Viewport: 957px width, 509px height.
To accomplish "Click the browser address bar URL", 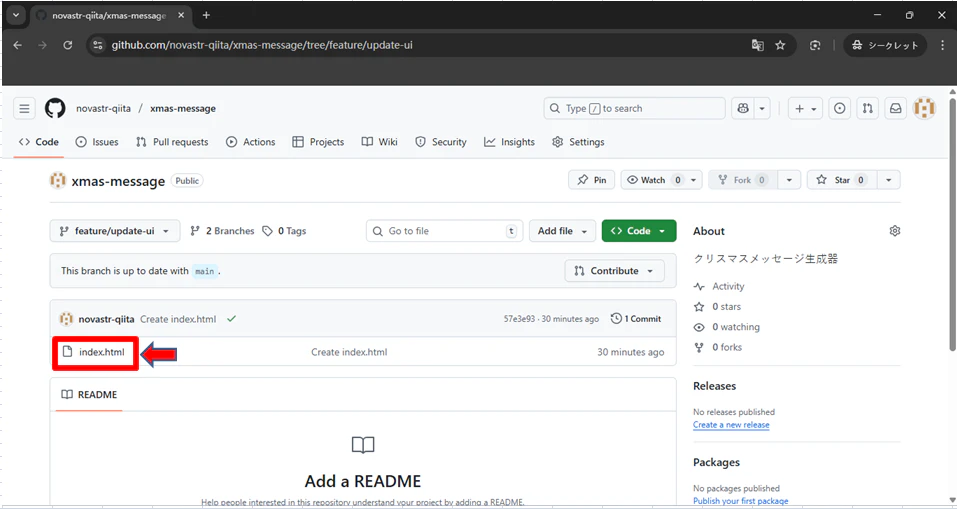I will (x=262, y=45).
